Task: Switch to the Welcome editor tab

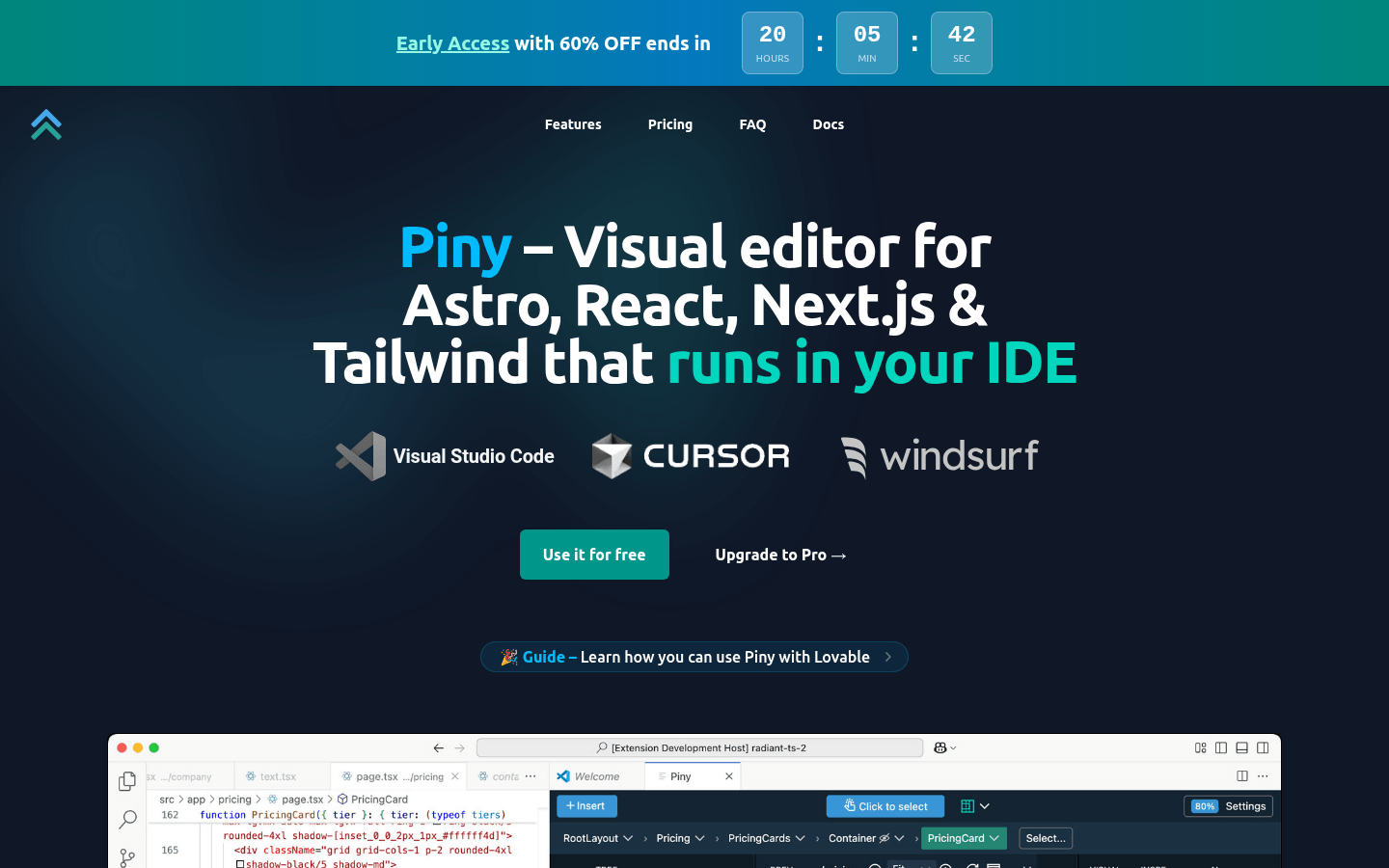Action: [597, 776]
